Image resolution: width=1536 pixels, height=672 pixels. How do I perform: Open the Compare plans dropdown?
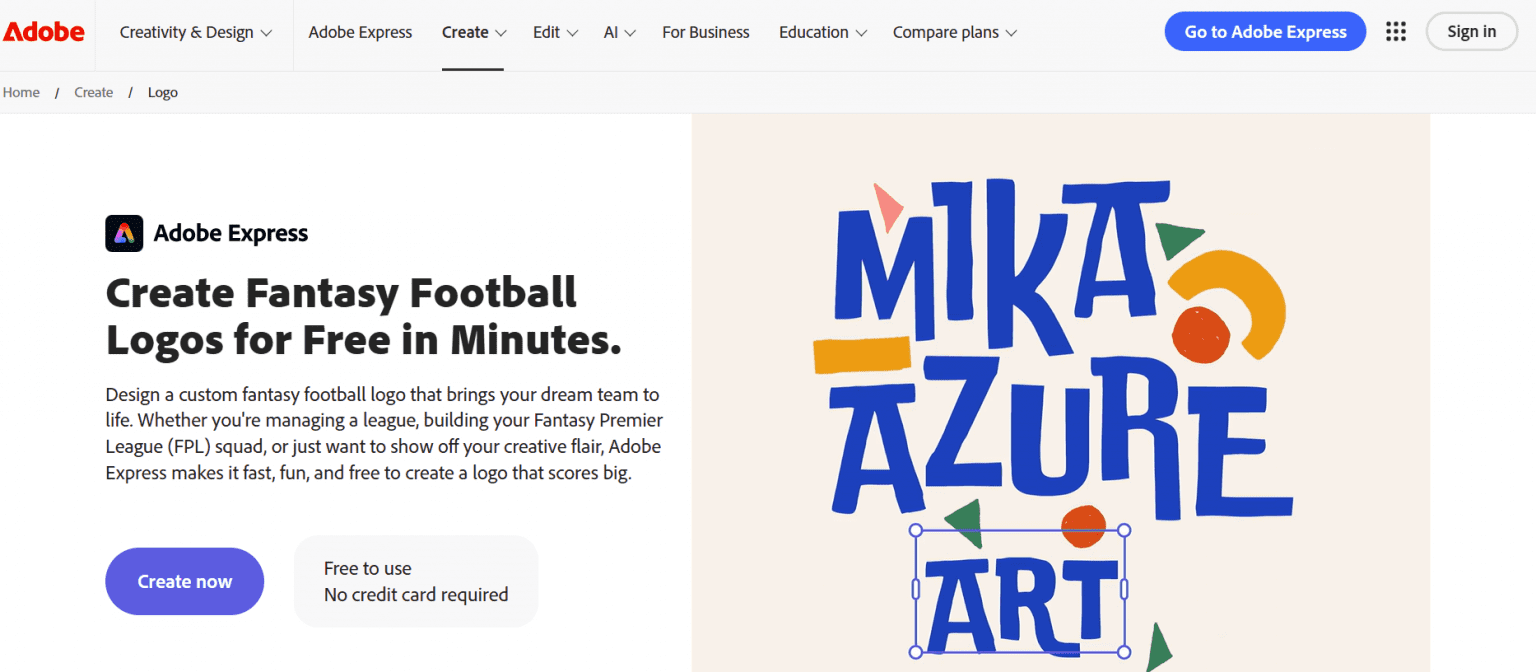point(954,32)
